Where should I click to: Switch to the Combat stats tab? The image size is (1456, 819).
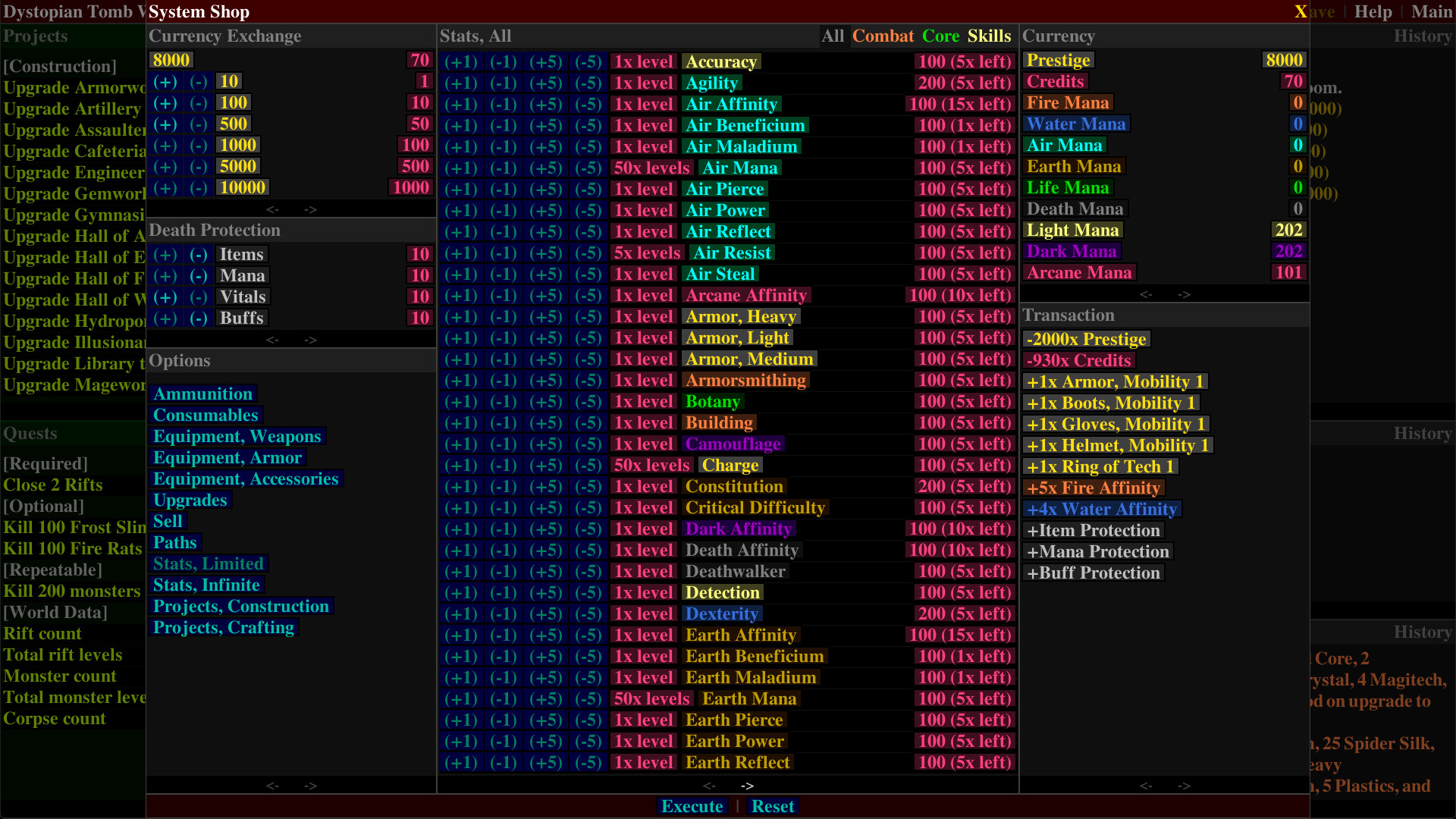pyautogui.click(x=883, y=36)
